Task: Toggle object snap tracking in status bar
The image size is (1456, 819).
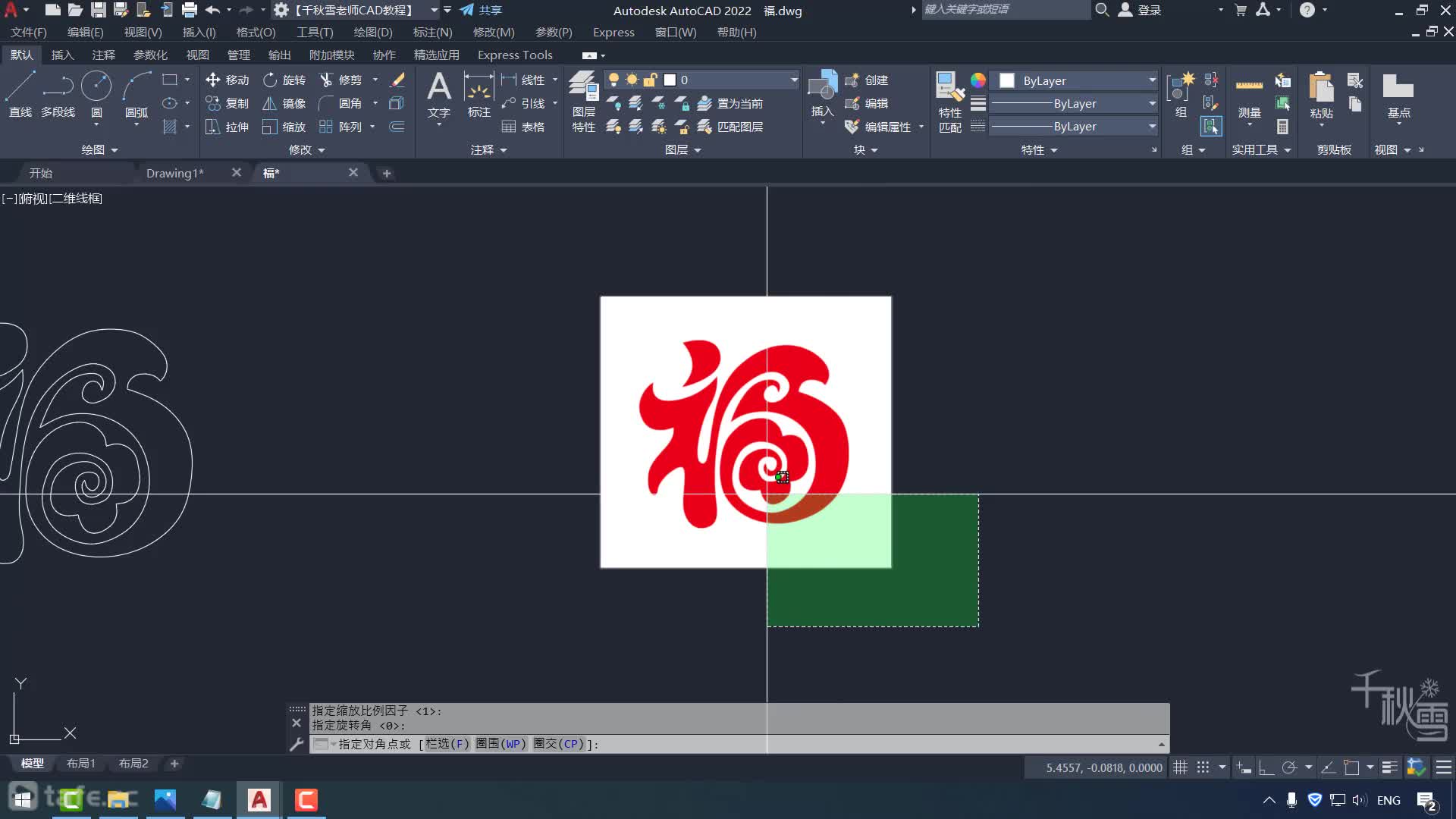Action: click(x=1329, y=767)
